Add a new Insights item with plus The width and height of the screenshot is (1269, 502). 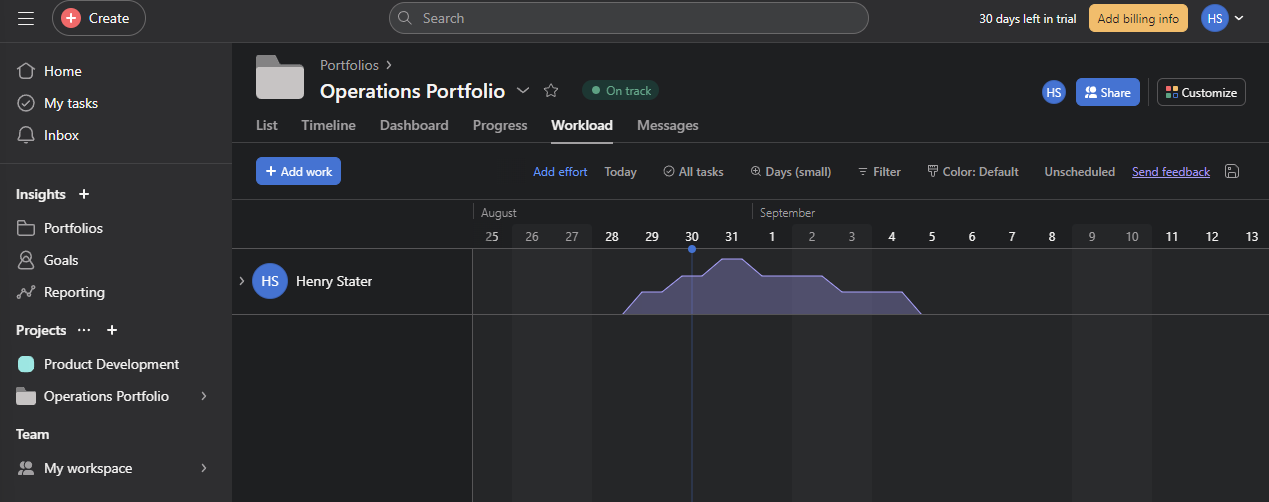coord(84,194)
